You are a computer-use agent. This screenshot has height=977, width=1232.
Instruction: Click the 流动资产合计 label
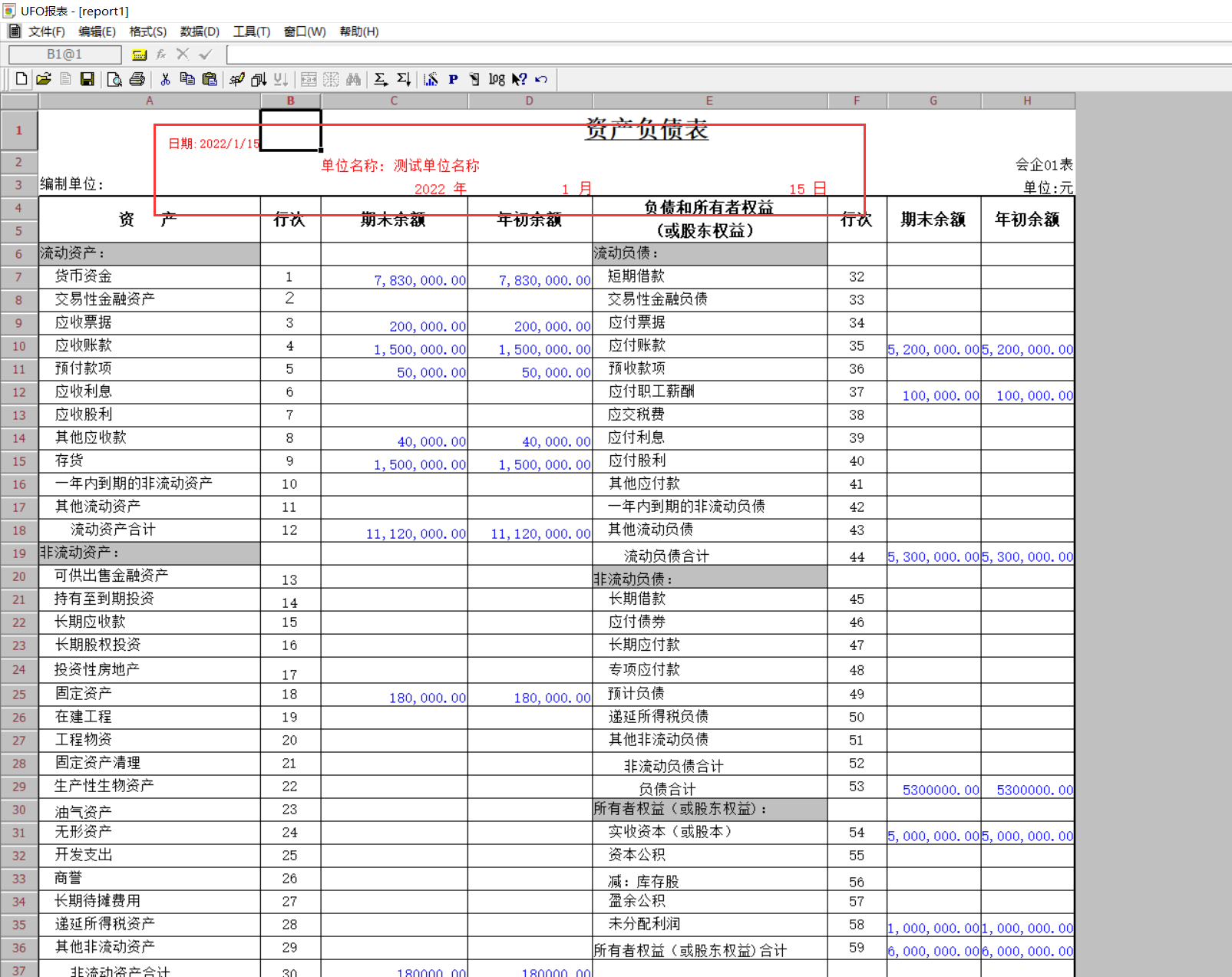pyautogui.click(x=113, y=530)
